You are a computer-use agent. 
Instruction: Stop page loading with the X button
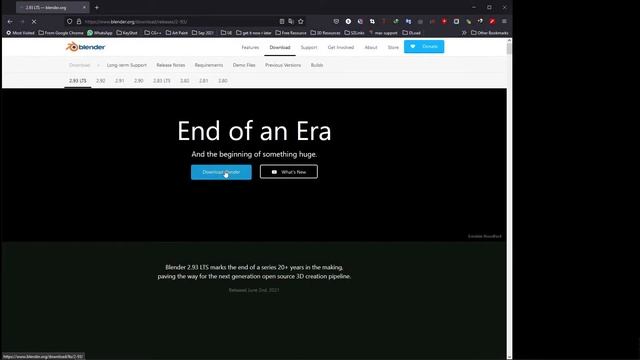click(x=34, y=21)
